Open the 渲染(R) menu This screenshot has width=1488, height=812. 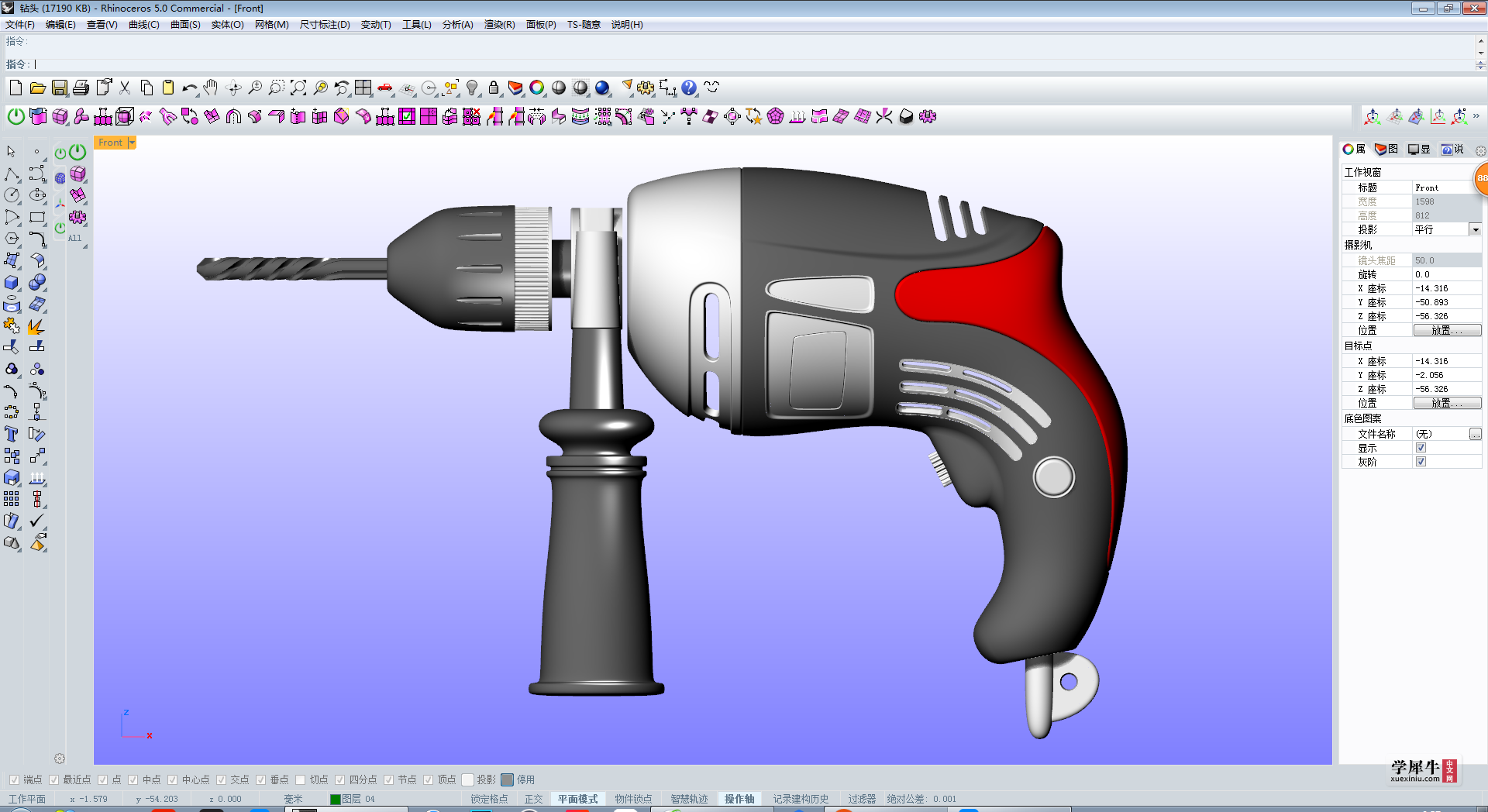pos(499,25)
